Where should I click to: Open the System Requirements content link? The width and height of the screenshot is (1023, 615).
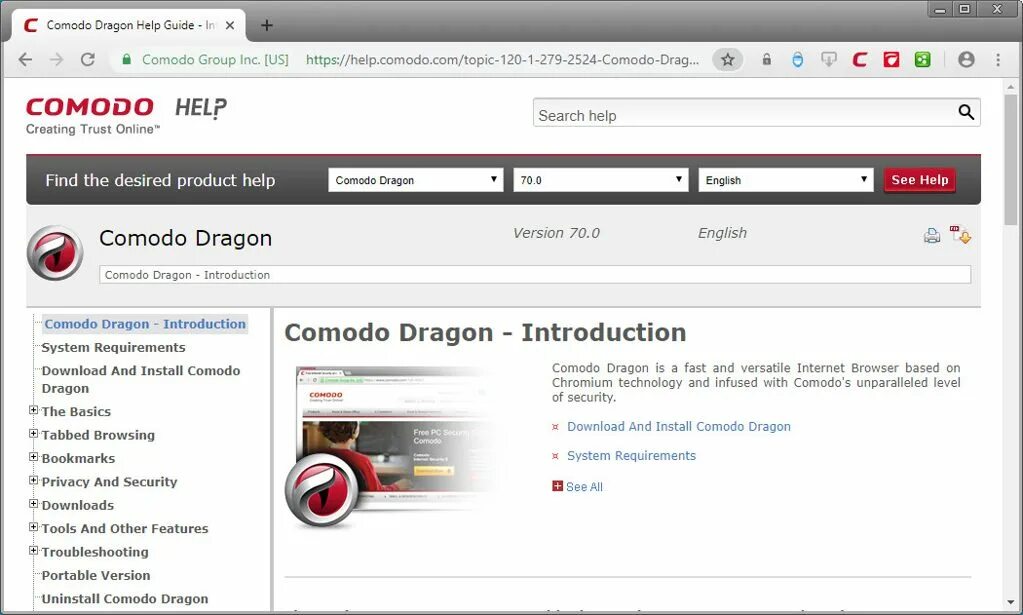[632, 456]
